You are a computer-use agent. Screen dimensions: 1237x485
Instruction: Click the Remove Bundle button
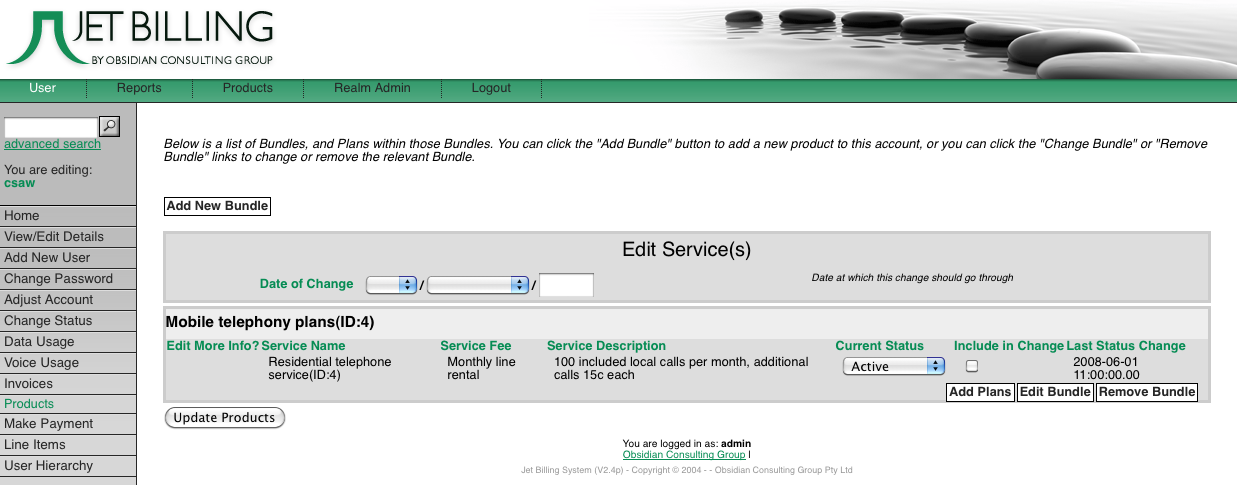coord(1147,392)
